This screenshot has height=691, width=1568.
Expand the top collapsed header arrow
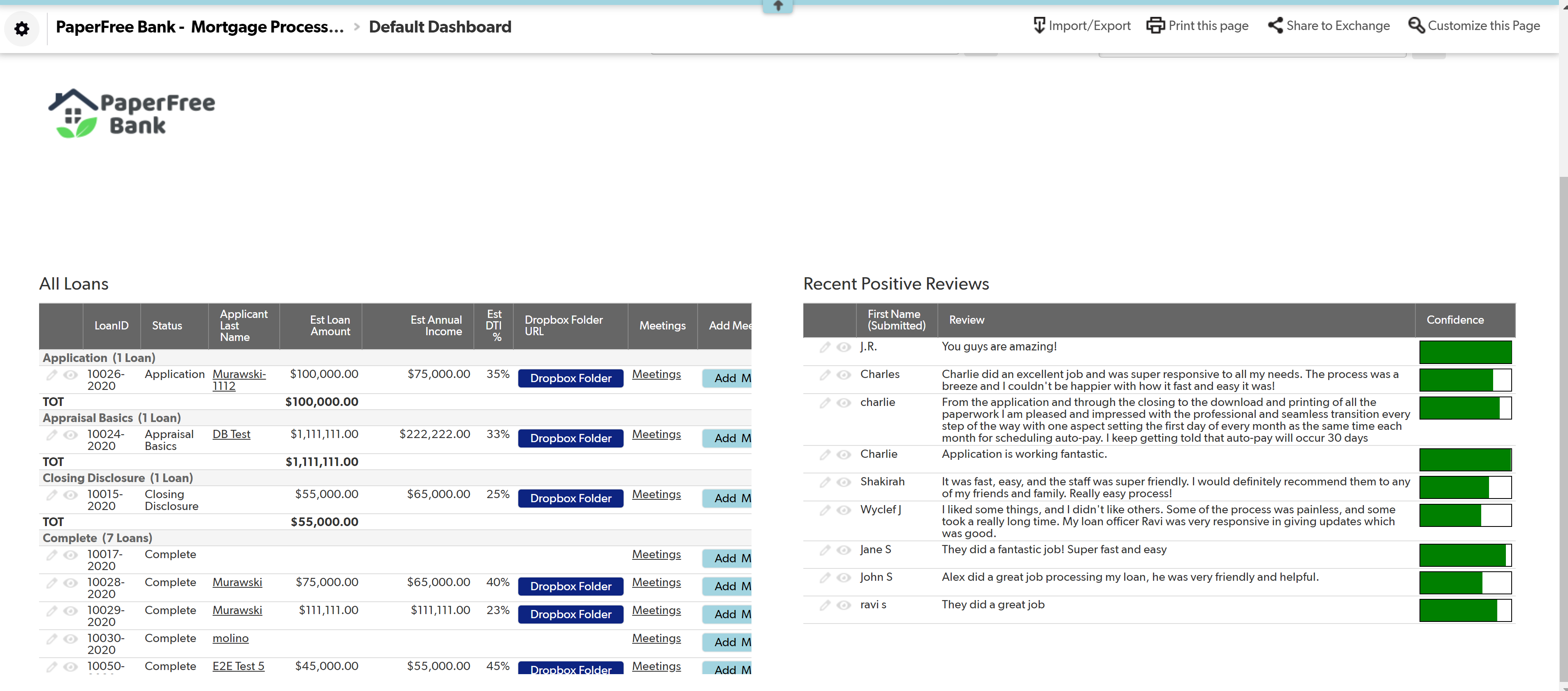[777, 6]
